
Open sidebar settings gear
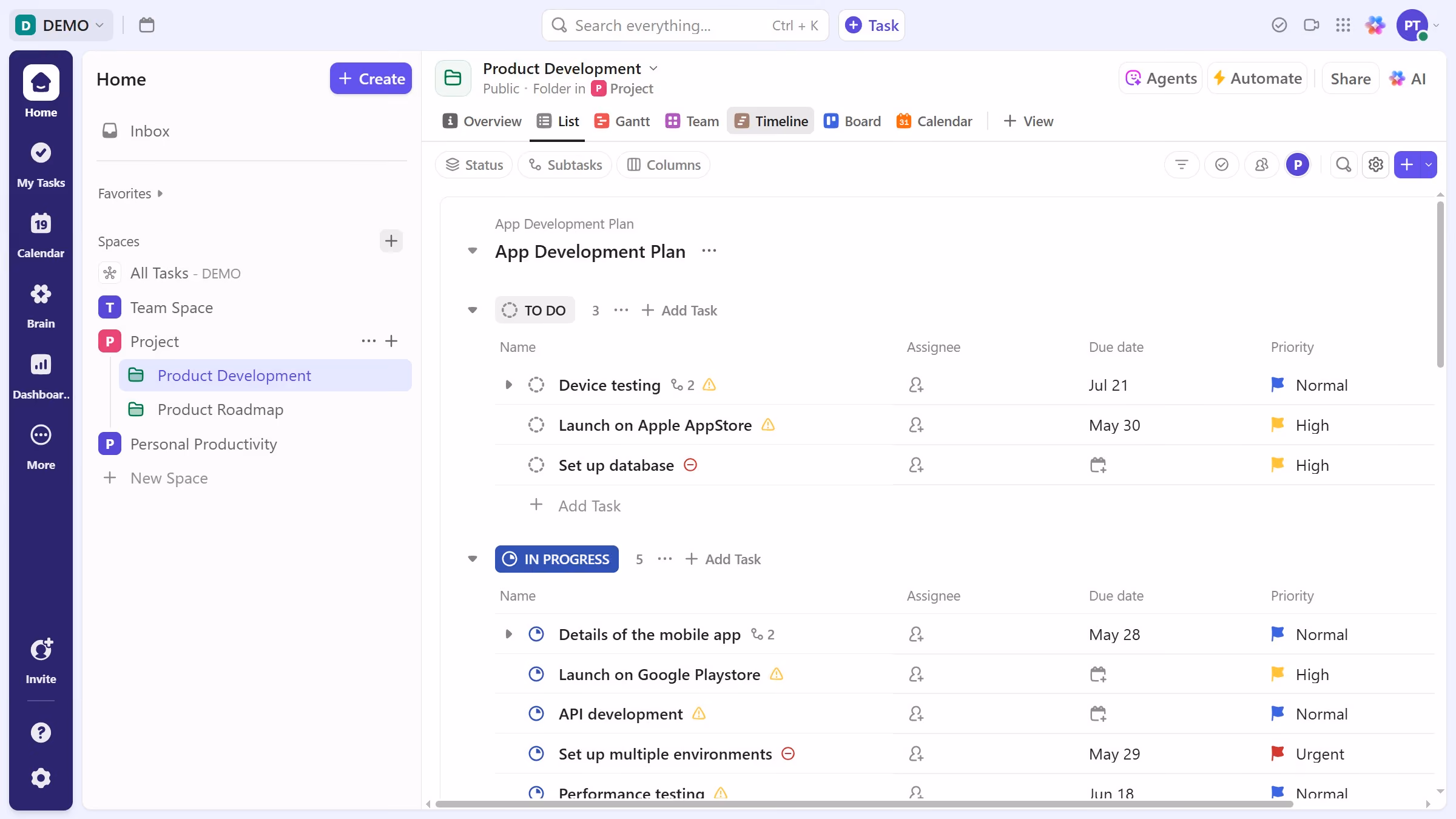(x=41, y=778)
